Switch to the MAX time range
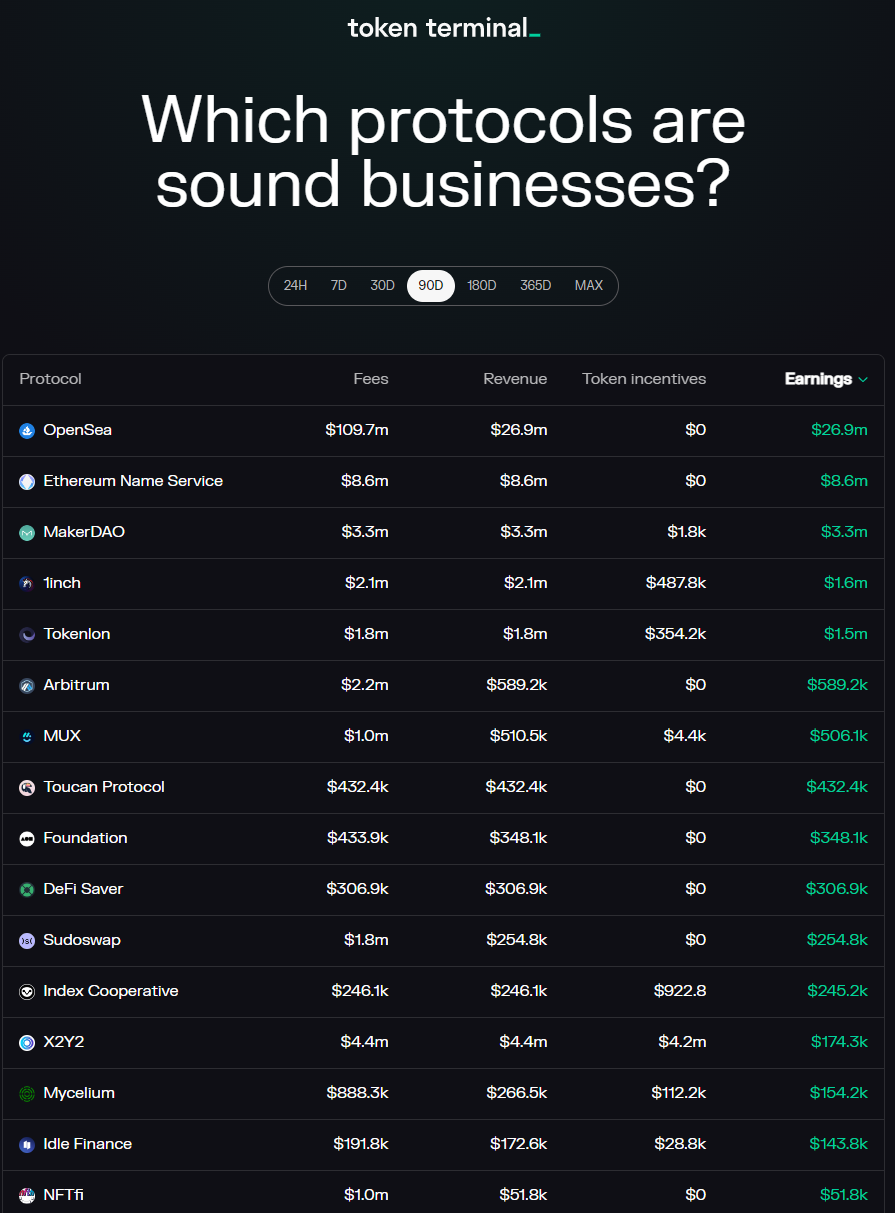This screenshot has height=1213, width=895. [x=589, y=286]
